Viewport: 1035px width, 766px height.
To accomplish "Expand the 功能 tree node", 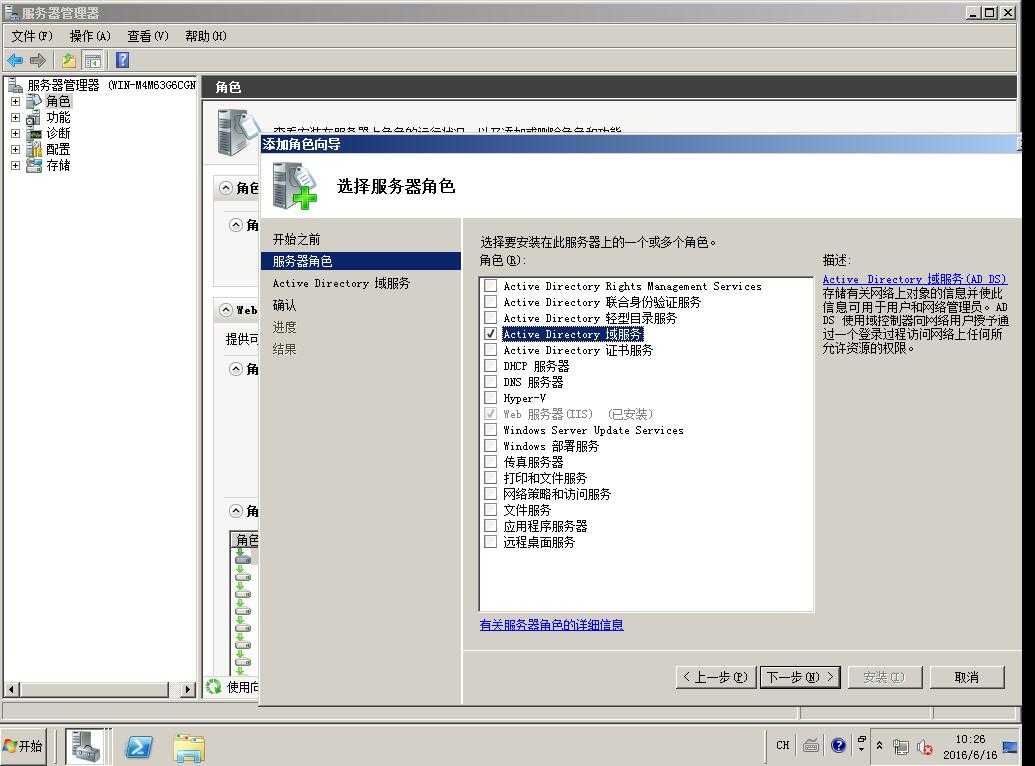I will pyautogui.click(x=15, y=118).
